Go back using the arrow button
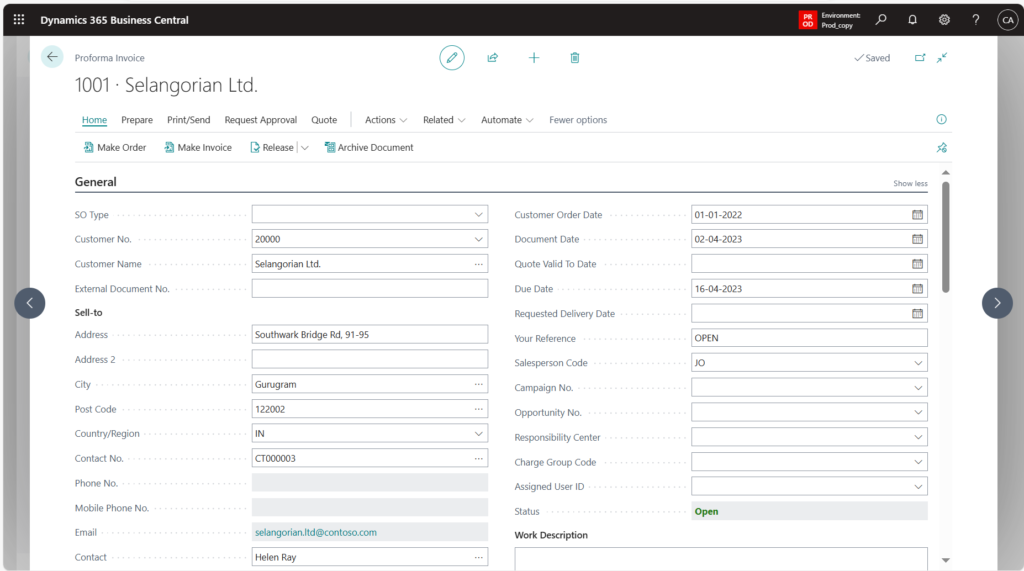 click(52, 57)
